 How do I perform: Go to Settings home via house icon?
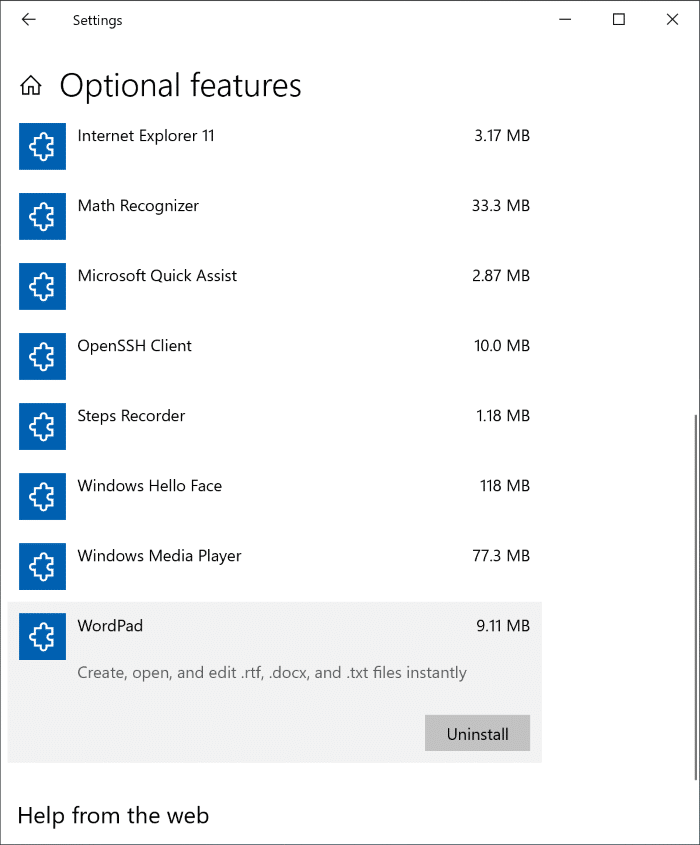tap(31, 85)
